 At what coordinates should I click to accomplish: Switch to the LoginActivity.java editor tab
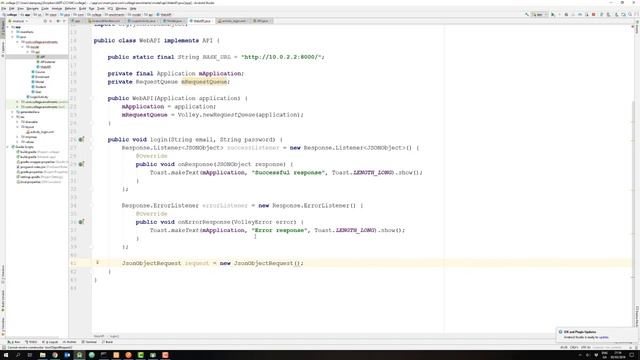pyautogui.click(x=142, y=21)
